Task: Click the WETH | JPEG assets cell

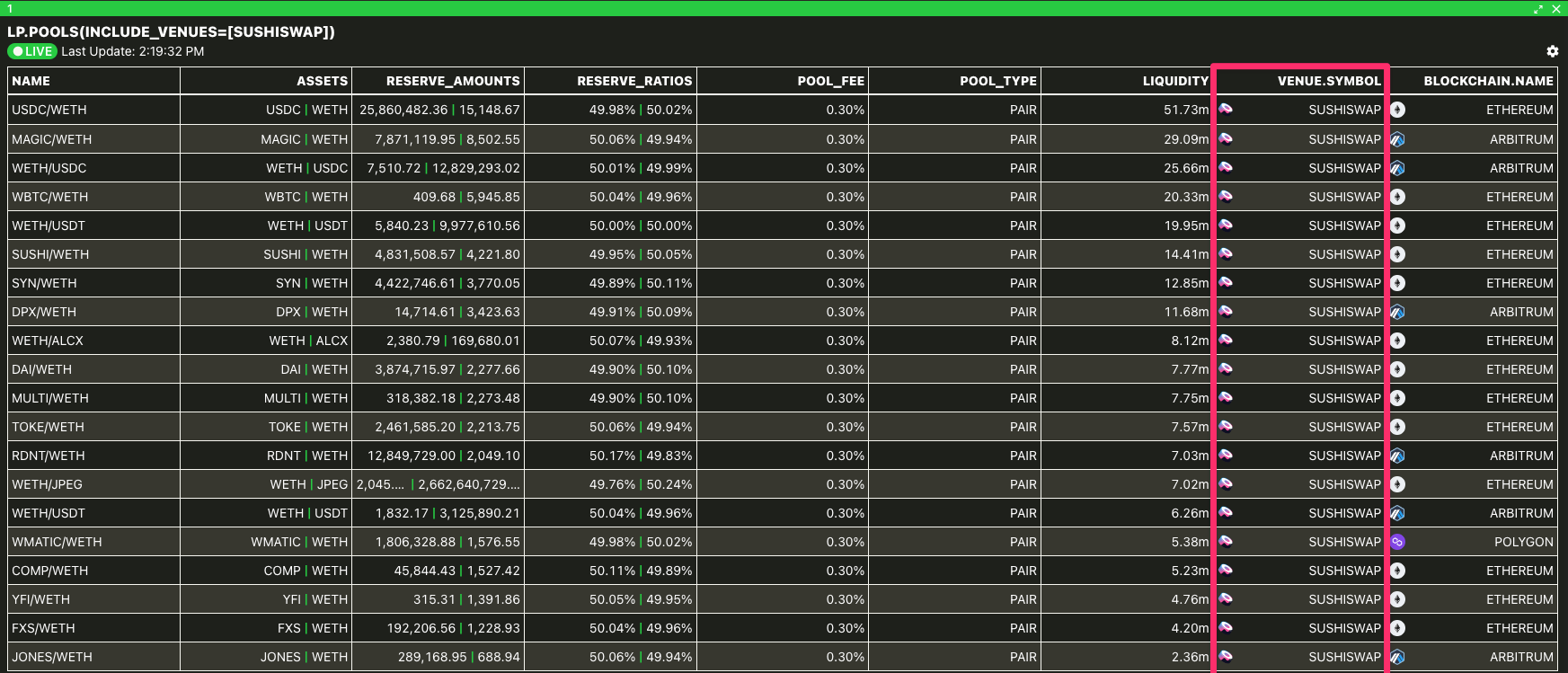Action: point(309,484)
